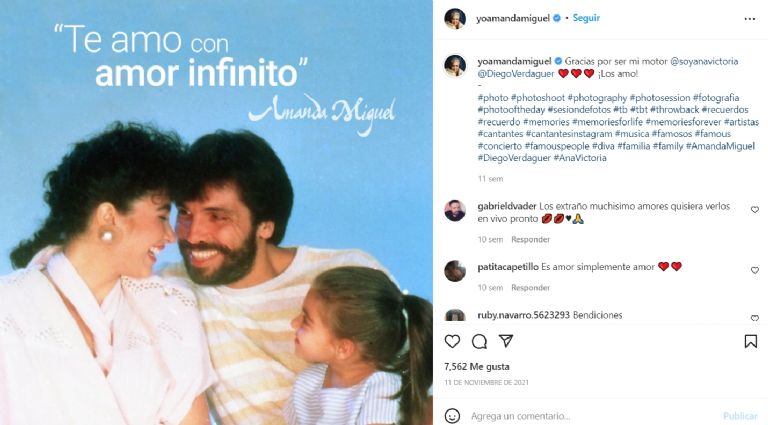Click the yoamandamiguel header profile avatar
Image resolution: width=768 pixels, height=425 pixels.
pyautogui.click(x=455, y=19)
